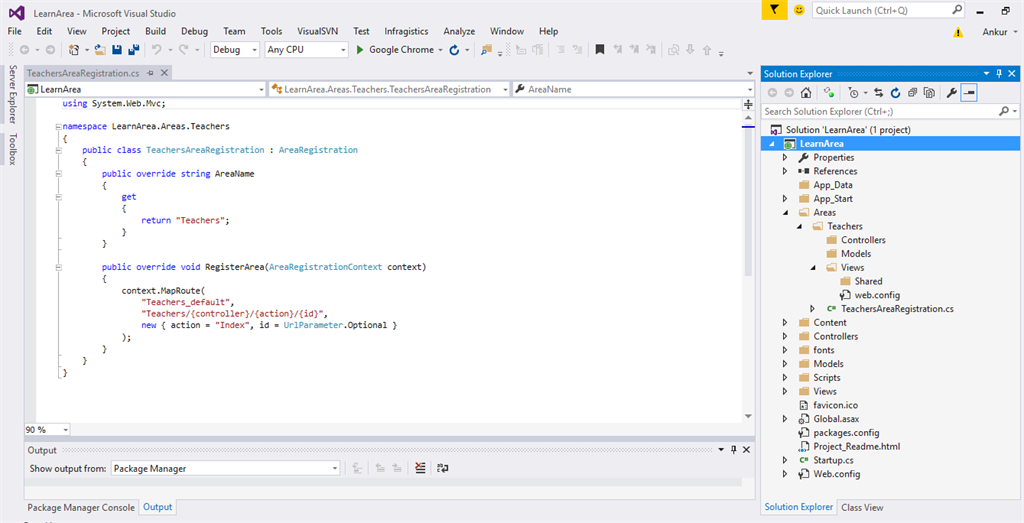Toggle Preview Selected Items in Solution Explorer
1024x523 pixels.
[x=969, y=93]
